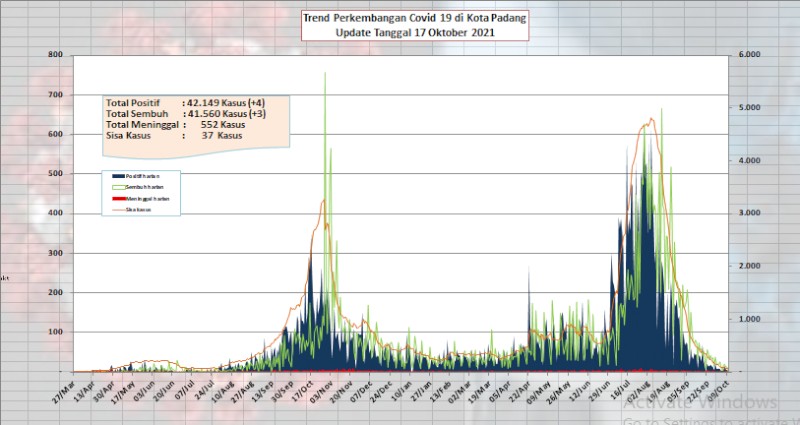800x425 pixels.
Task: Select the green 'Sembuh harian' legend swatch
Action: [118, 187]
